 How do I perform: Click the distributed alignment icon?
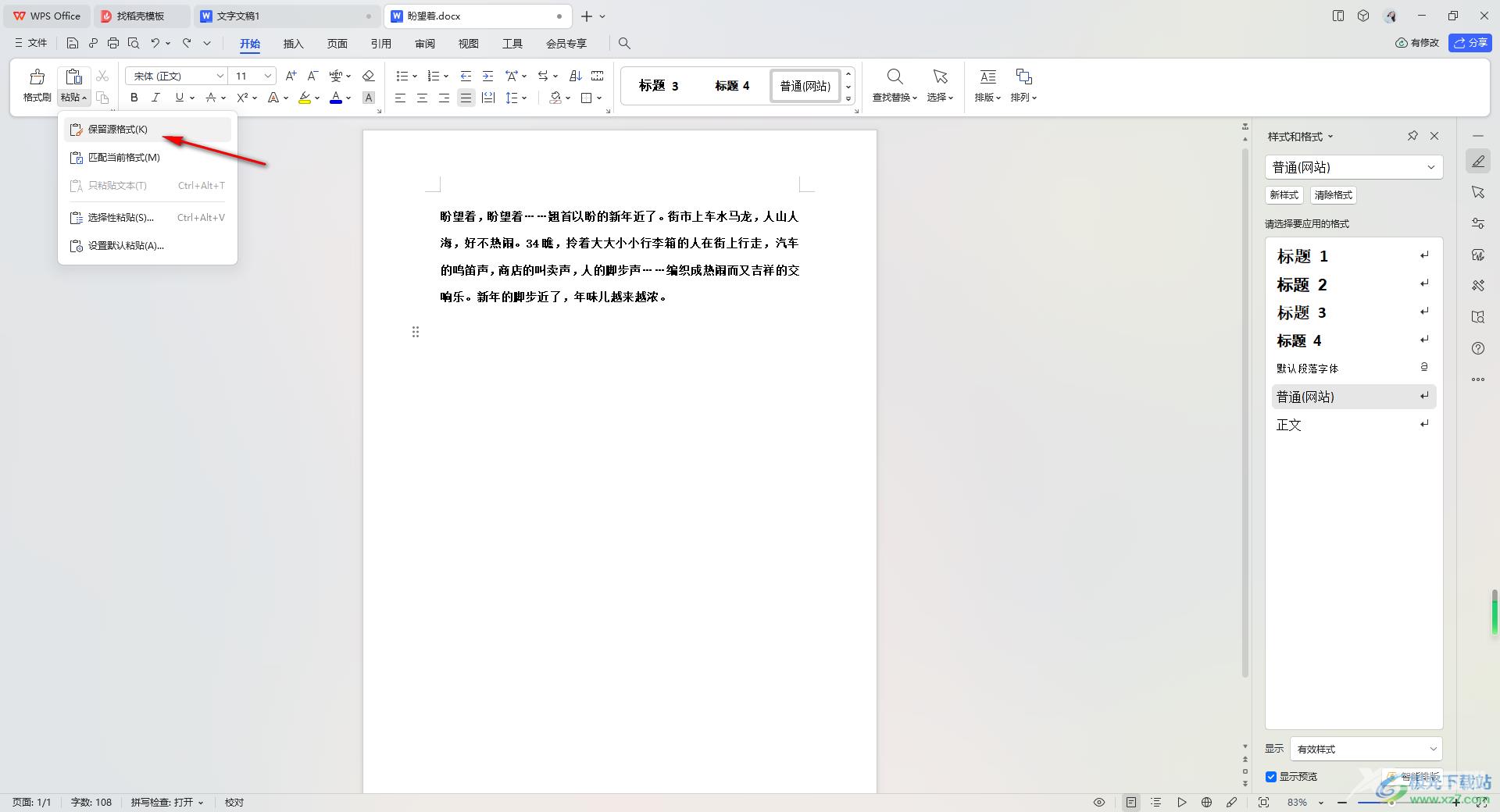tap(488, 98)
